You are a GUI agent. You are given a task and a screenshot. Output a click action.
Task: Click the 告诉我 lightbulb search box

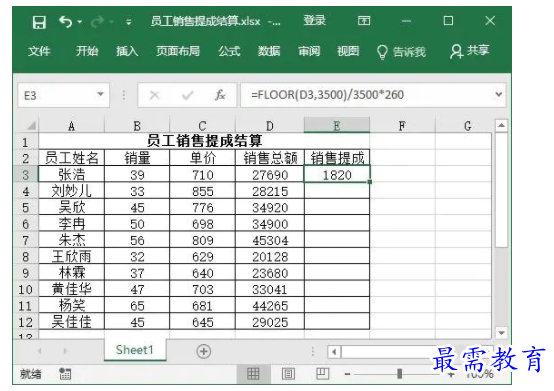click(x=401, y=52)
